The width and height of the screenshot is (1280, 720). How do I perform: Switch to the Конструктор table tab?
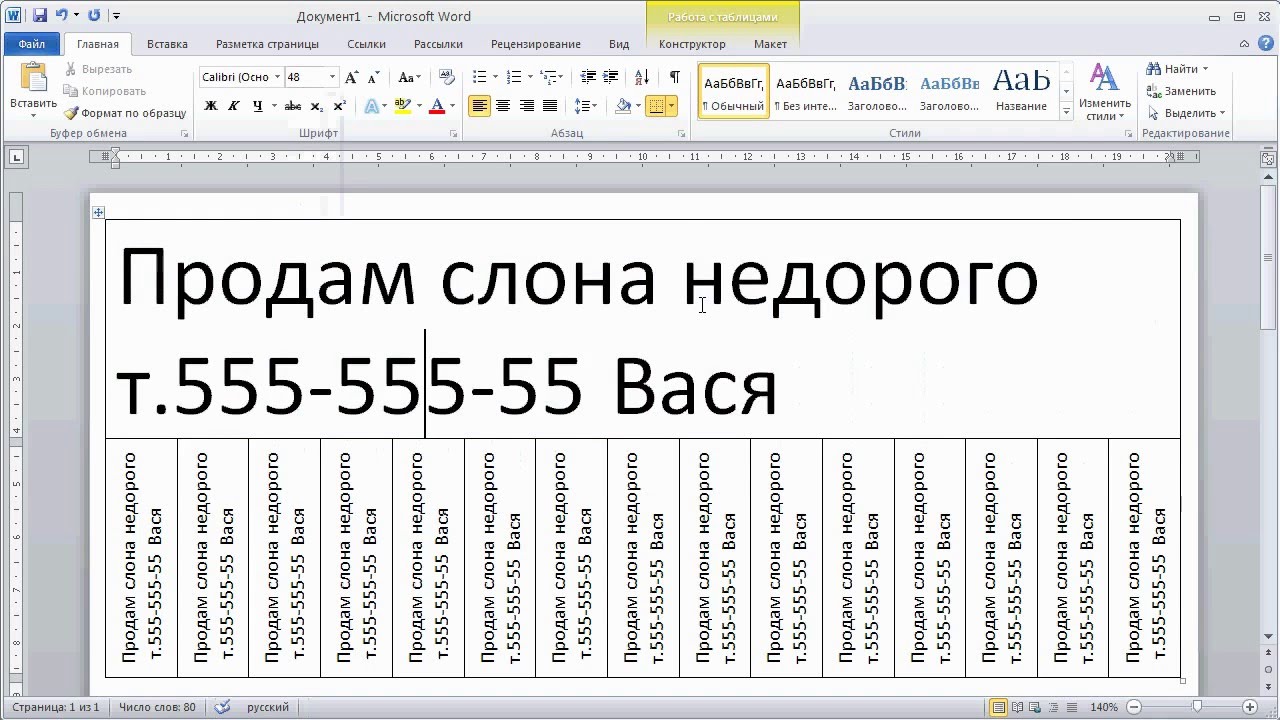pos(692,44)
